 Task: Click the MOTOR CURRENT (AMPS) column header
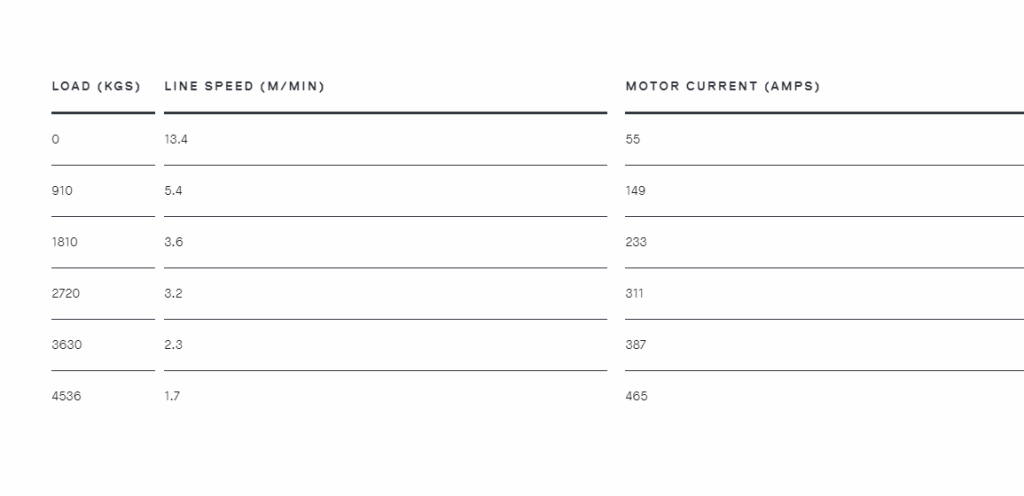click(723, 86)
